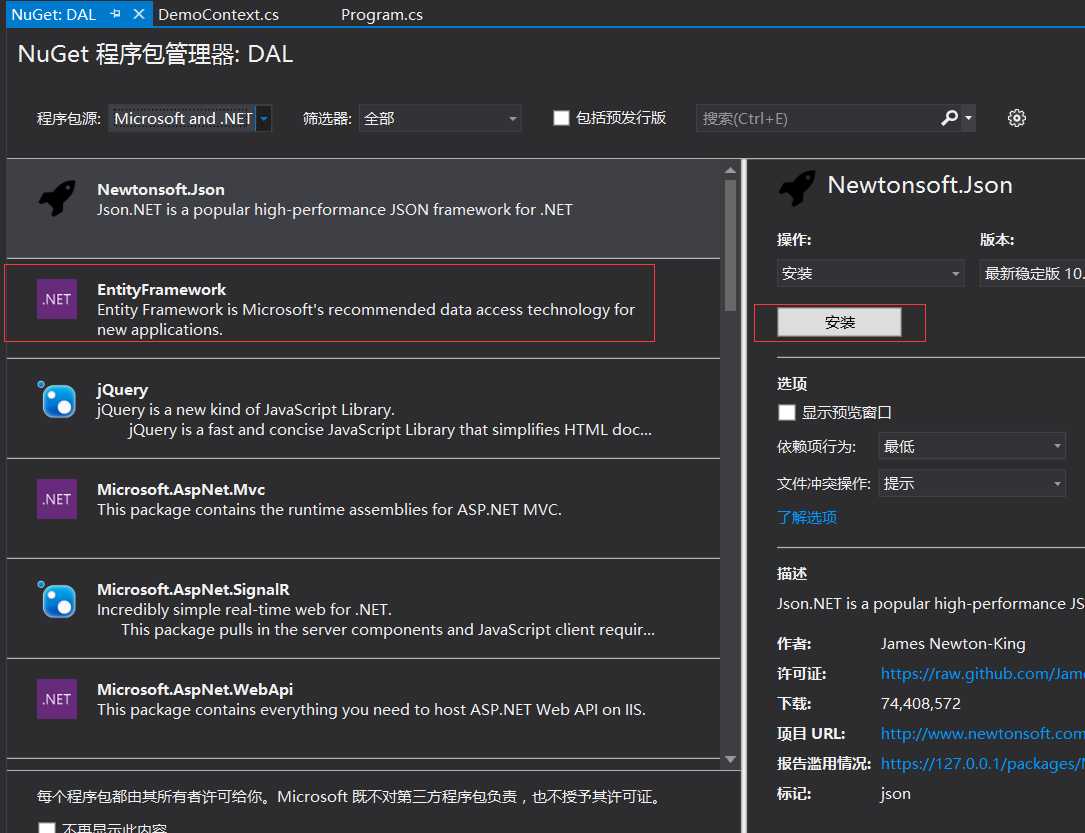Click the download count 74,408,572
The height and width of the screenshot is (833, 1085).
pos(920,704)
